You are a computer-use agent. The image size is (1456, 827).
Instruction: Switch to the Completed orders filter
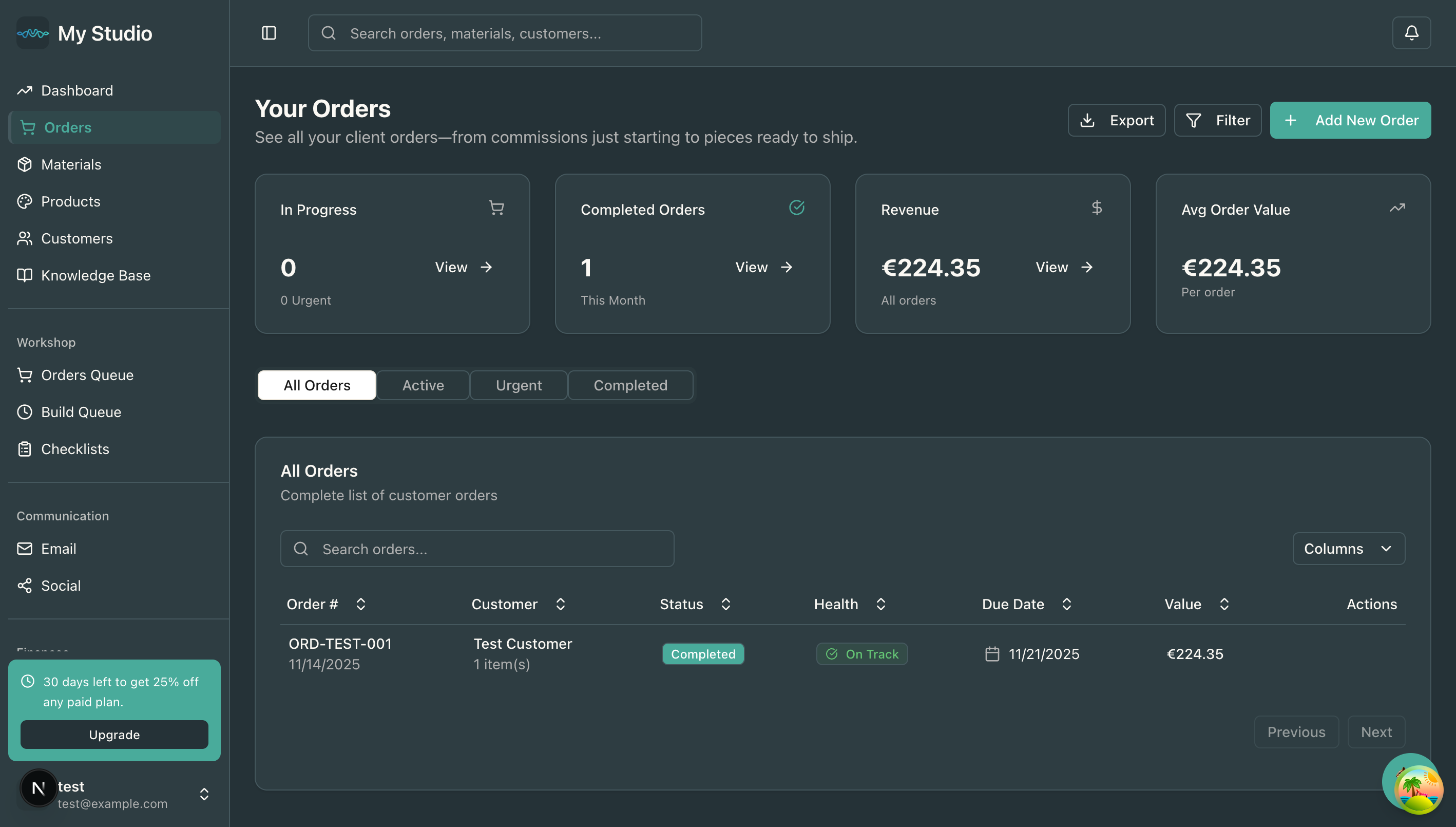click(630, 385)
